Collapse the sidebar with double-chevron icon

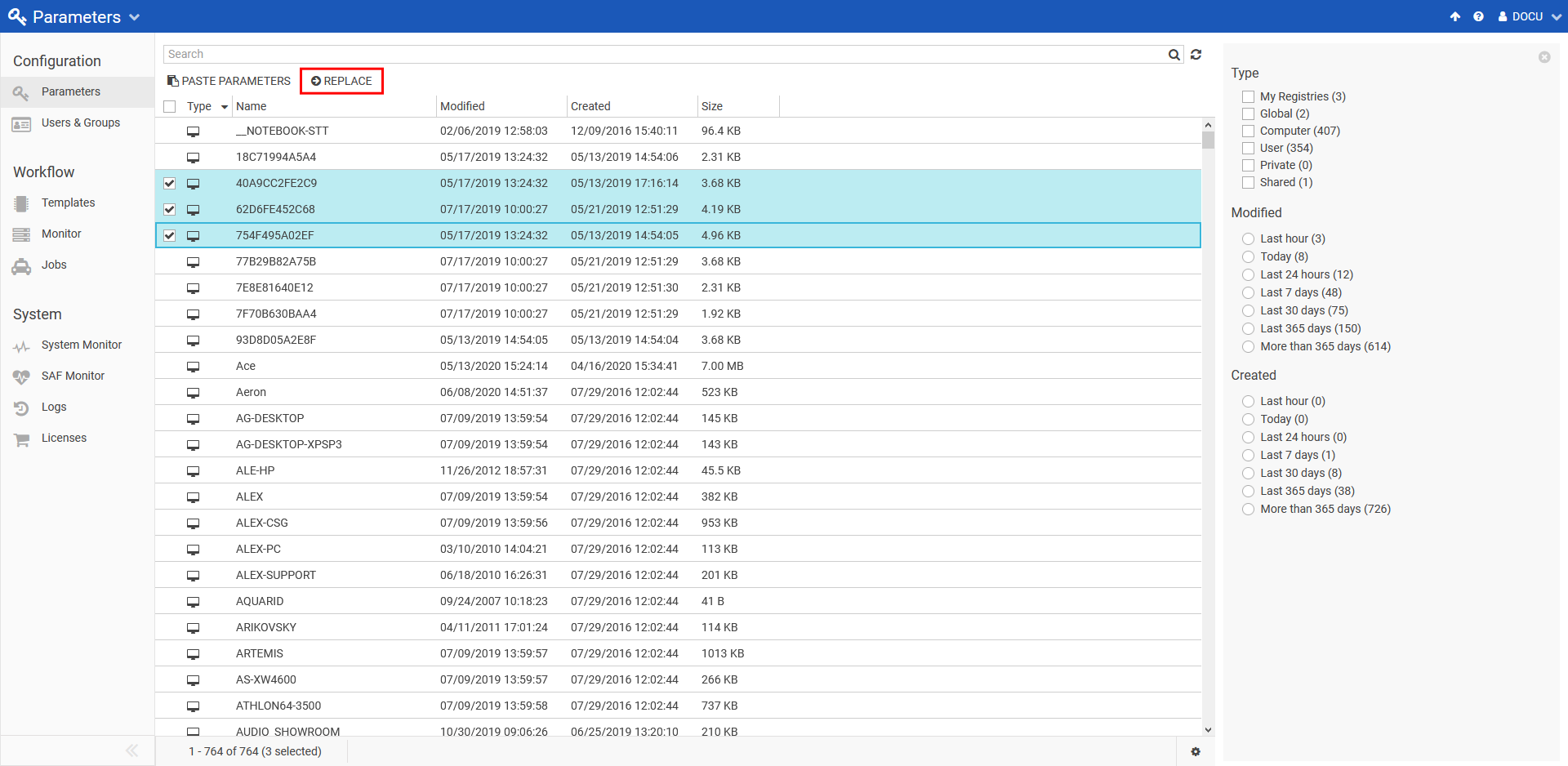pos(131,750)
